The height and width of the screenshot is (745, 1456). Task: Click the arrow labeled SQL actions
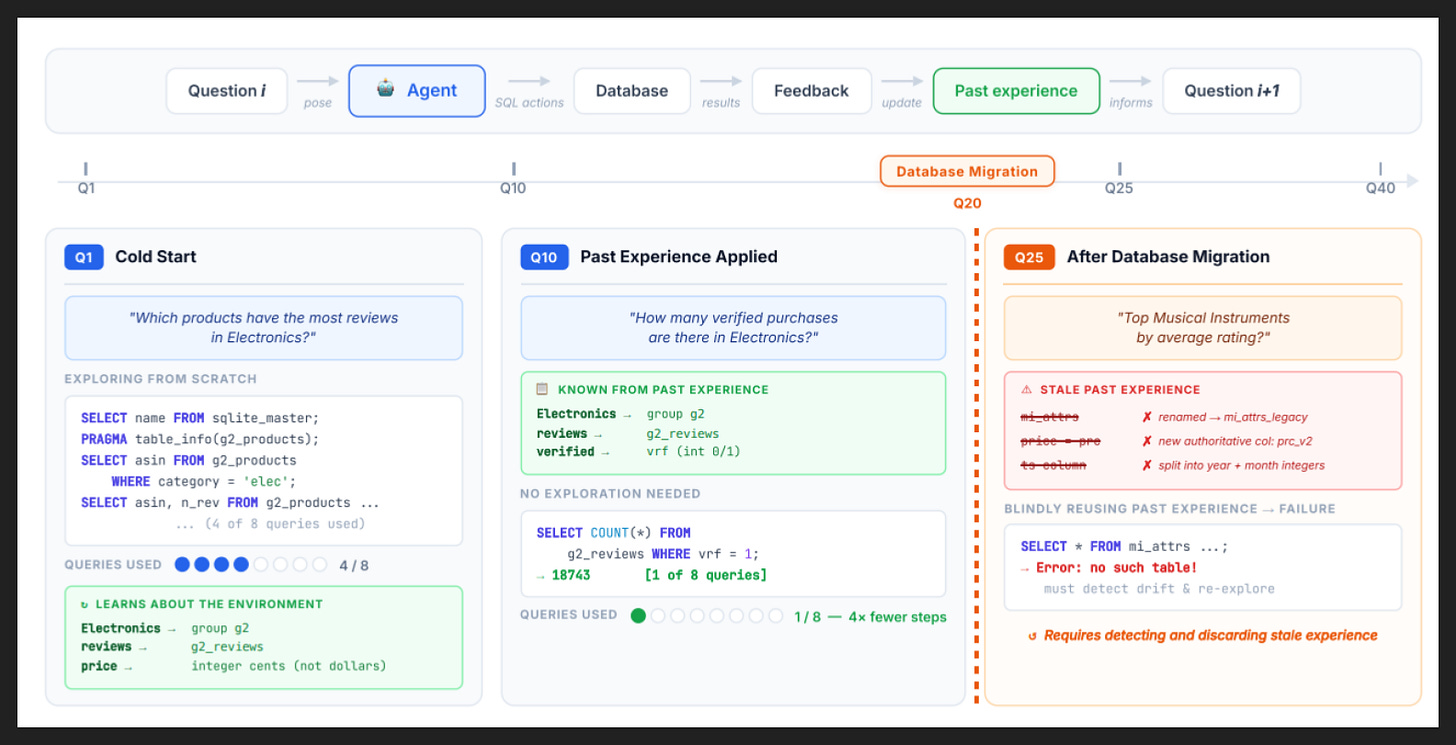530,82
